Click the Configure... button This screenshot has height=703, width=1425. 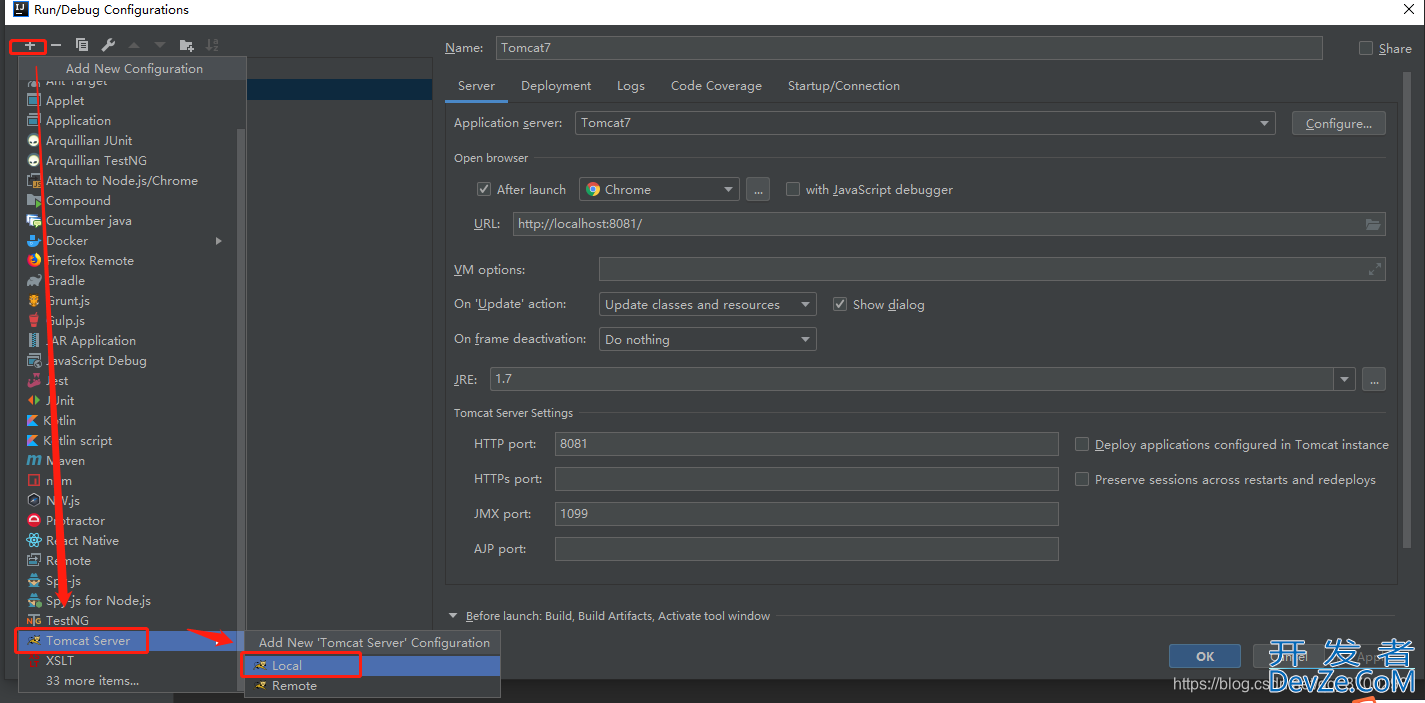click(1339, 123)
